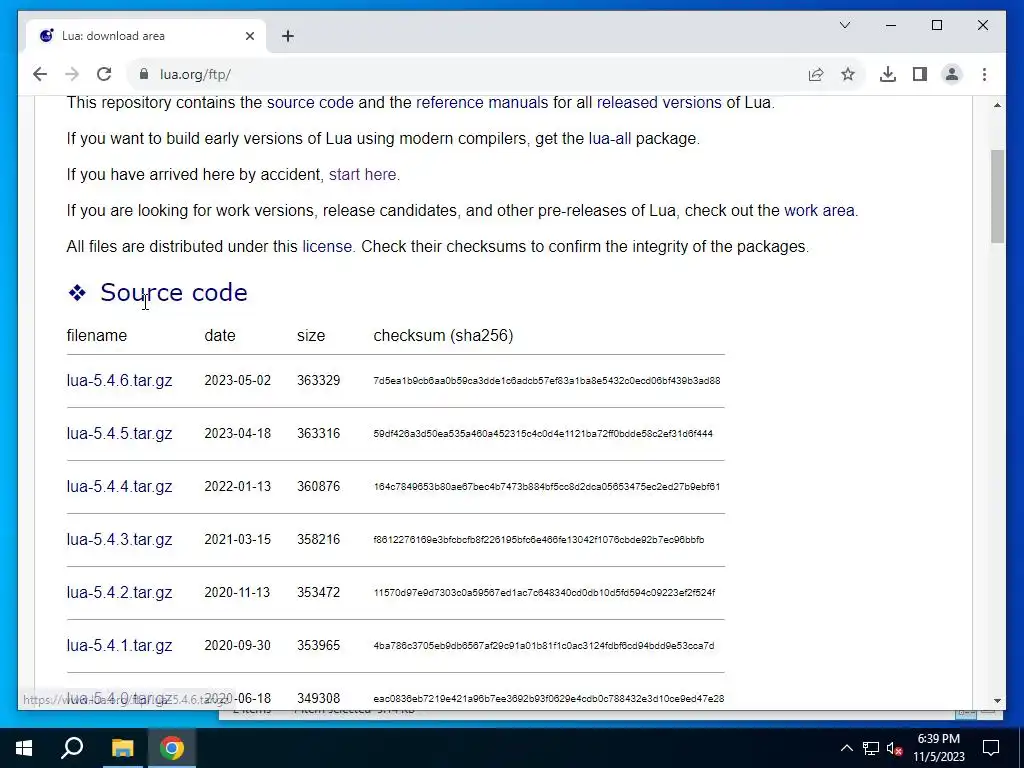Open the Windows Start menu
The height and width of the screenshot is (768, 1024).
click(x=24, y=748)
